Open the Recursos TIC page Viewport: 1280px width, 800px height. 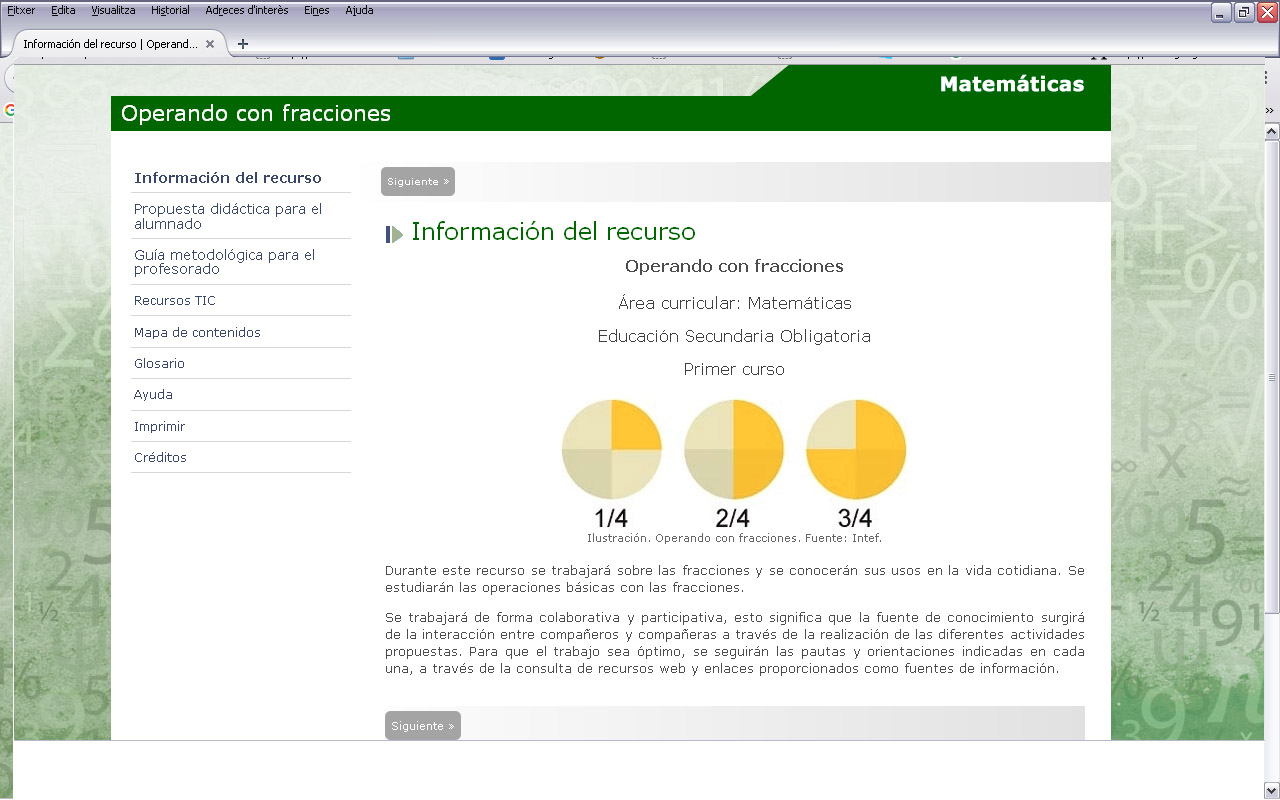coord(174,300)
